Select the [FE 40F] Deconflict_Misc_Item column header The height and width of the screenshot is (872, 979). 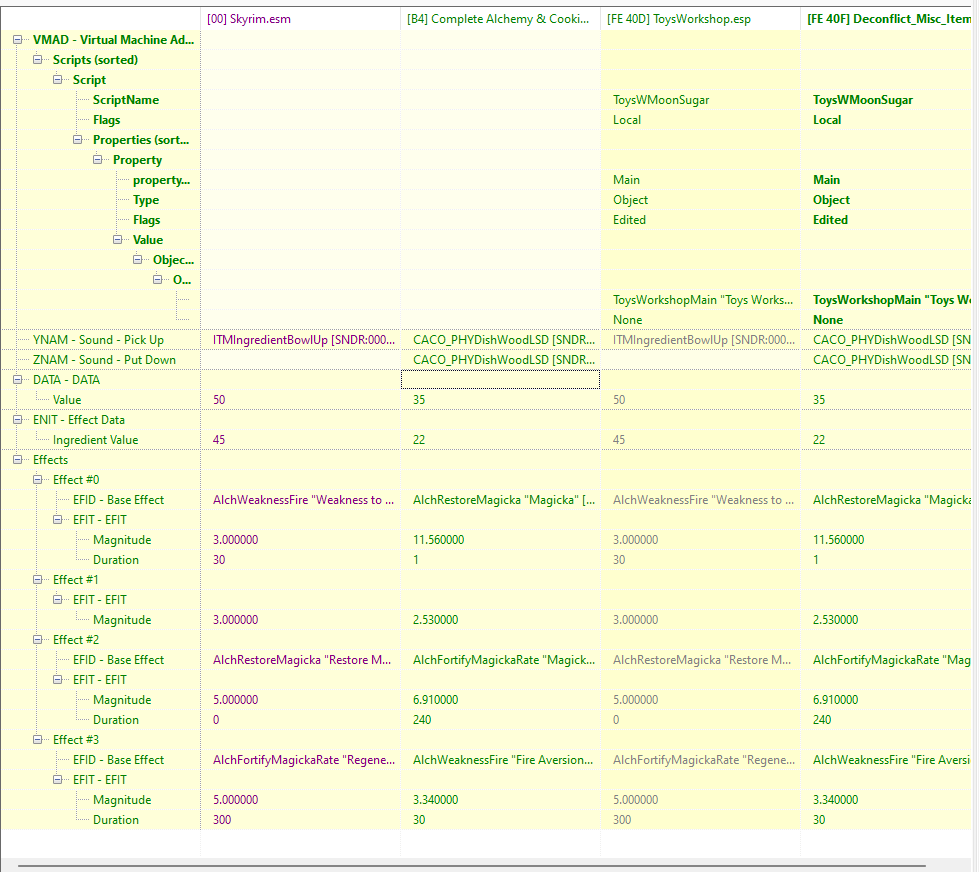pos(888,19)
